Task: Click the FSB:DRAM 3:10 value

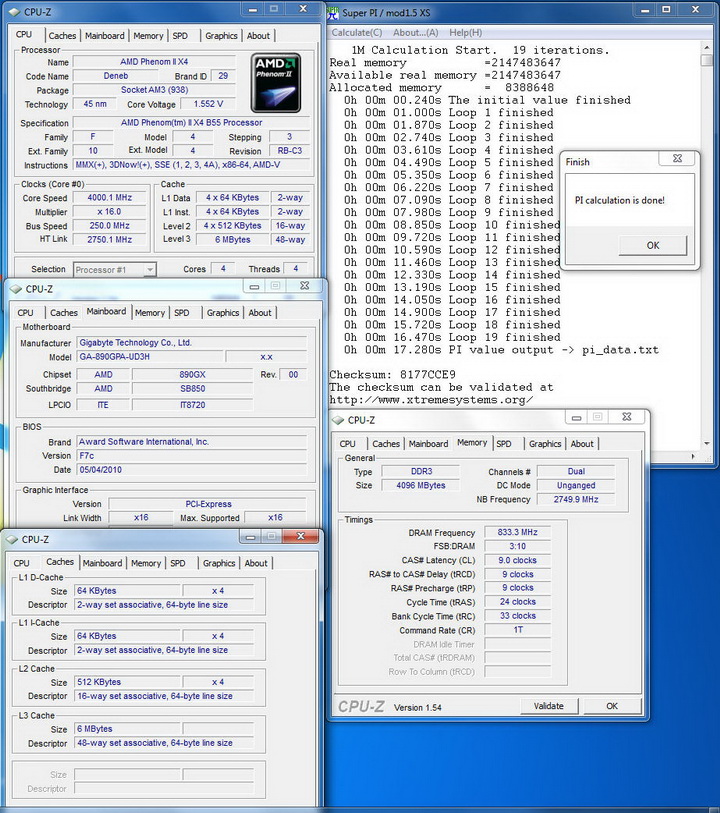Action: click(517, 546)
